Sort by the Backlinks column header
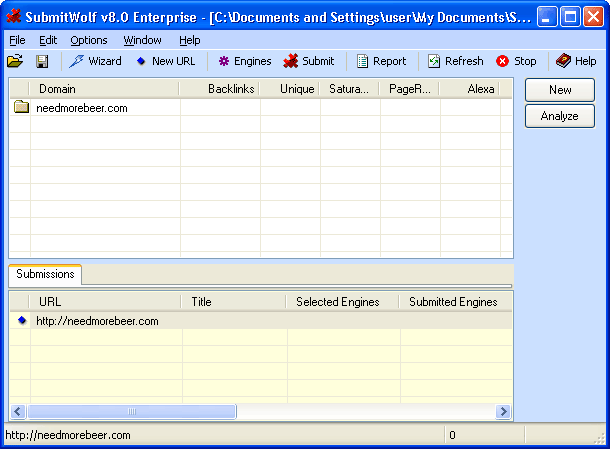The width and height of the screenshot is (610, 449). click(219, 89)
